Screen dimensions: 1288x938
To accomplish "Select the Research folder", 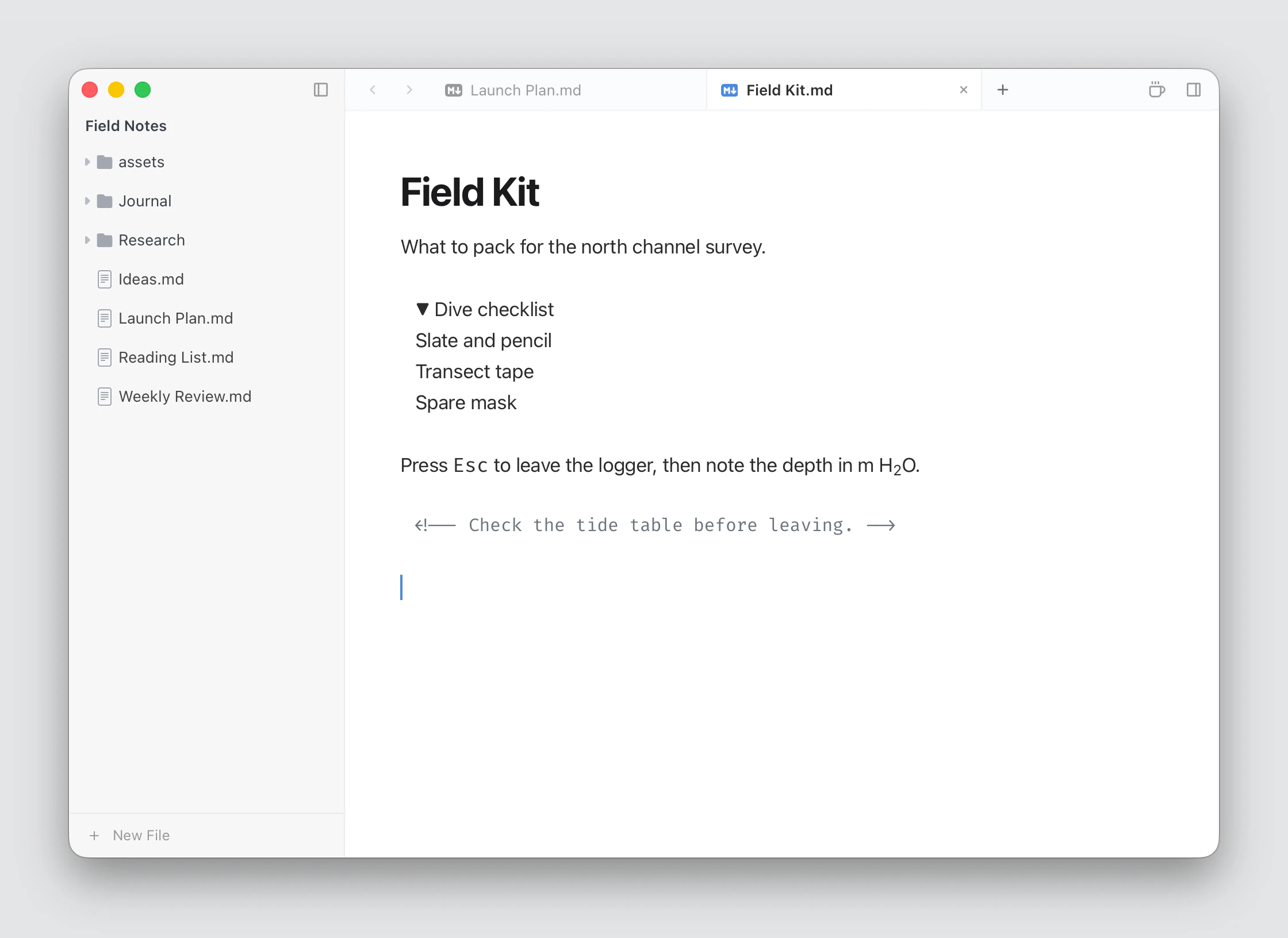I will [206, 240].
